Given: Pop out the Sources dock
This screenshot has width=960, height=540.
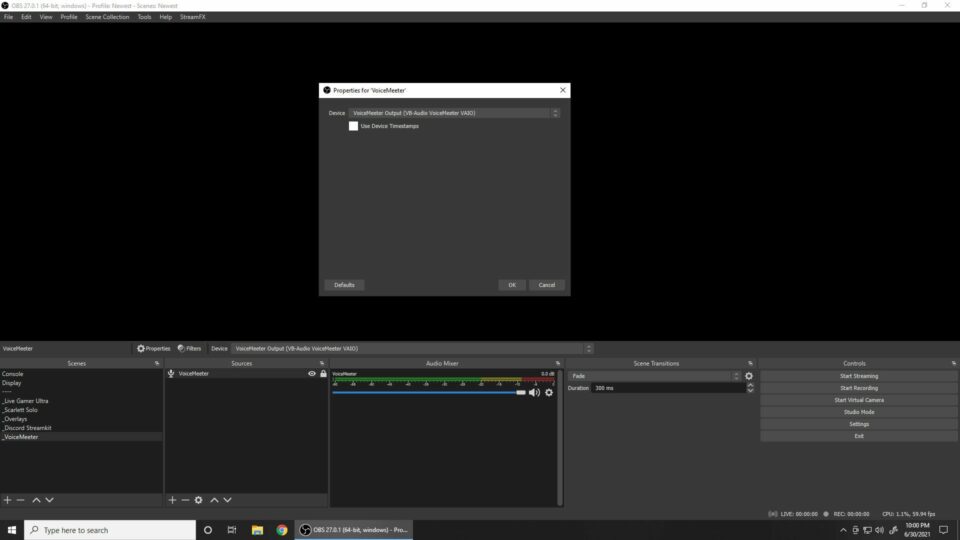Looking at the screenshot, I should coord(322,363).
